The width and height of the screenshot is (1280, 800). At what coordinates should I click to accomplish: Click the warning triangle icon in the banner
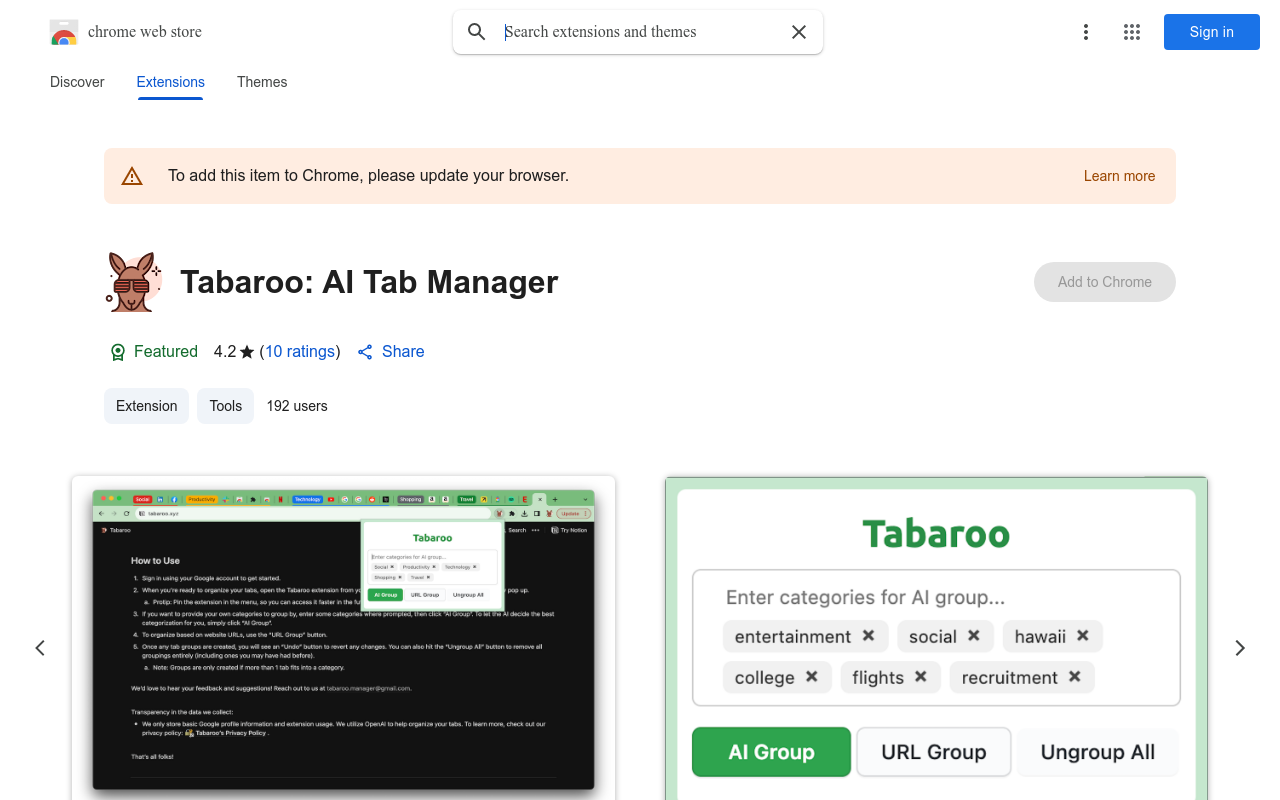[132, 176]
